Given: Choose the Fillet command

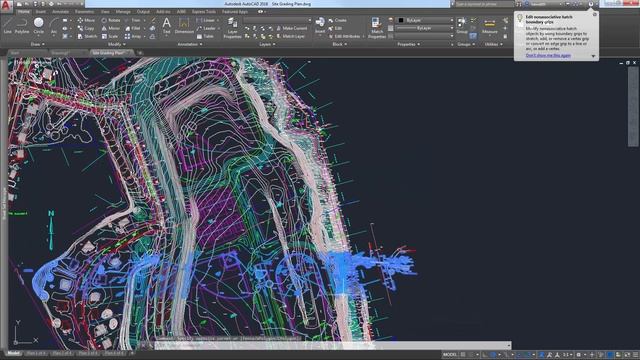Looking at the screenshot, I should (133, 28).
